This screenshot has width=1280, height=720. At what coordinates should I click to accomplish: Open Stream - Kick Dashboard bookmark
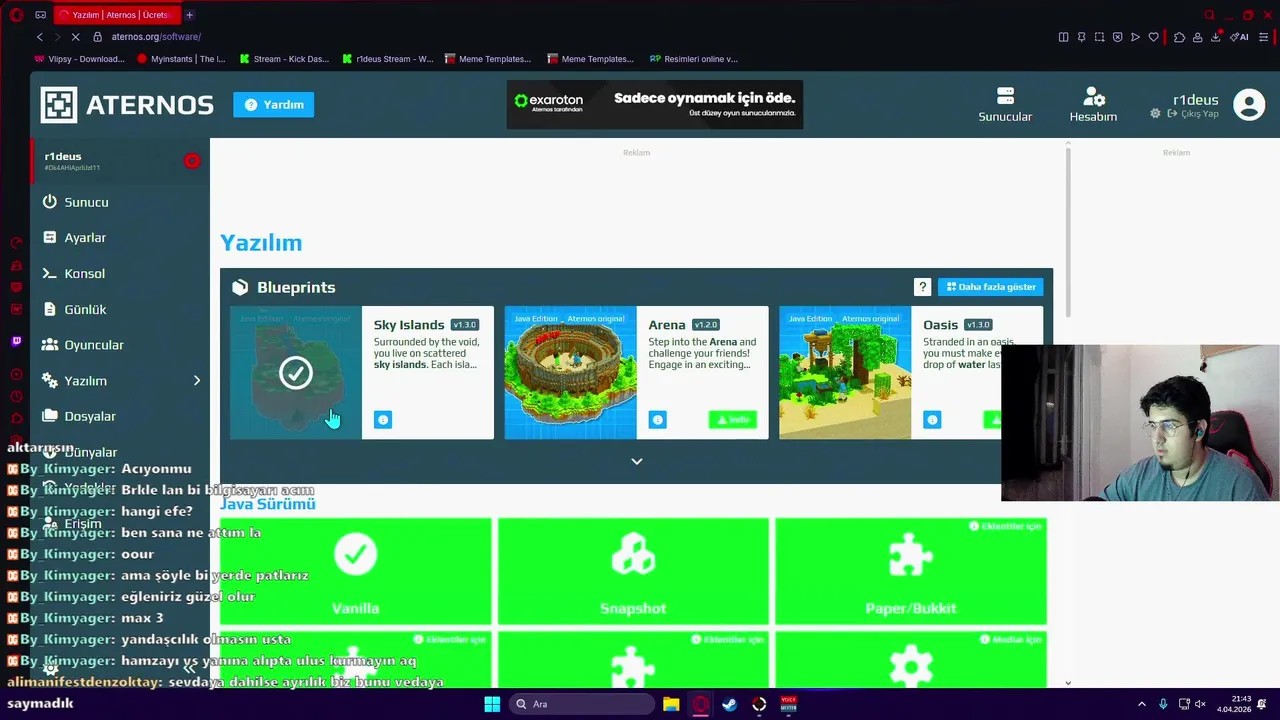click(284, 59)
